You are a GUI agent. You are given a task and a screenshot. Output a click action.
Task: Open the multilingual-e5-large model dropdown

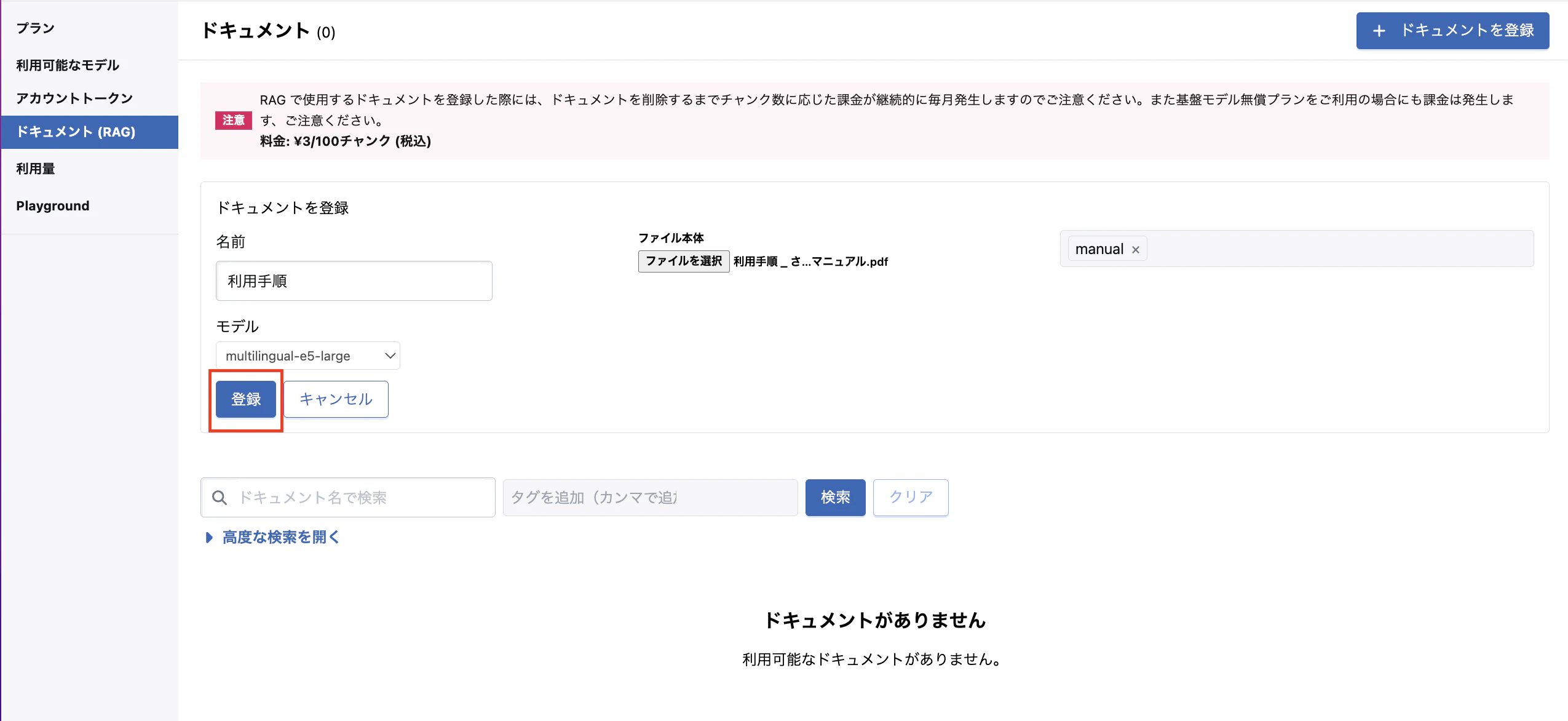pyautogui.click(x=308, y=356)
